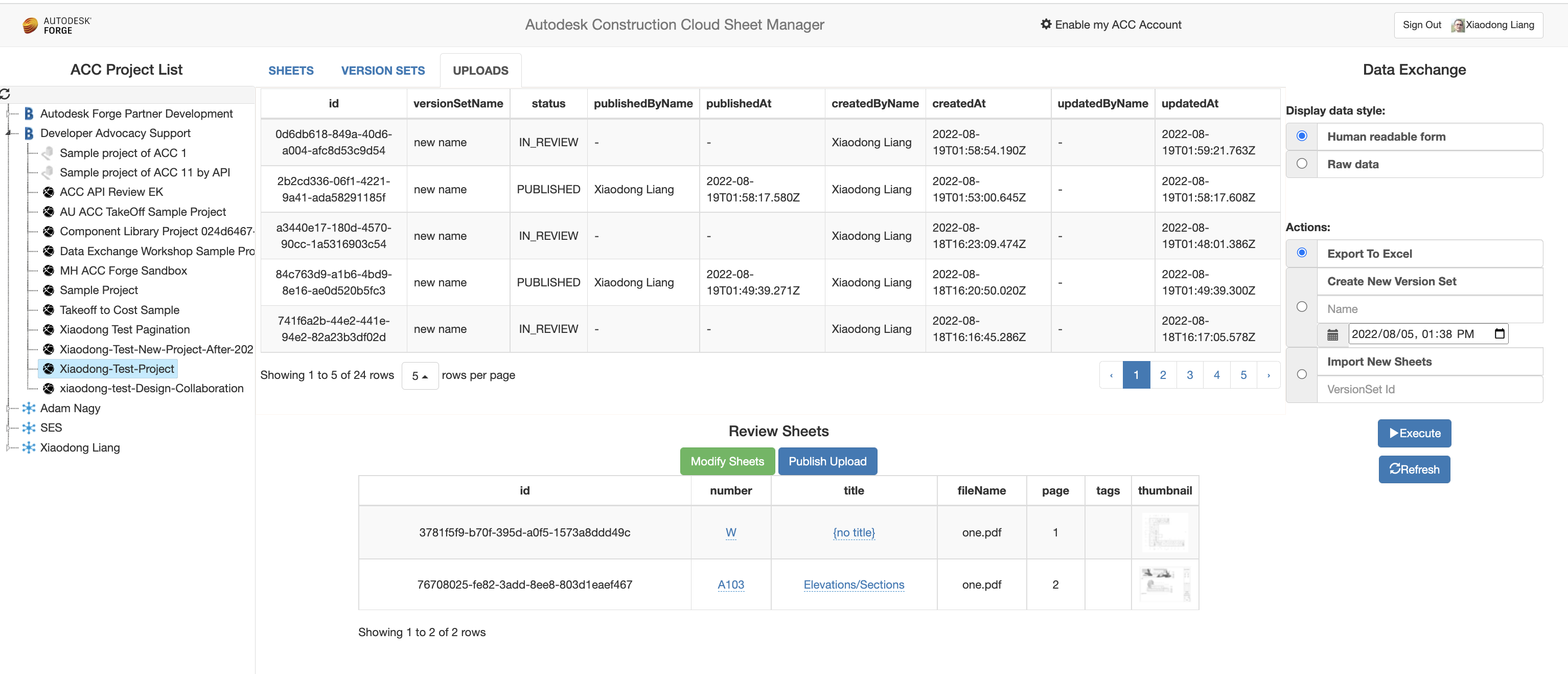
Task: Click the ACC API Review EK project icon
Action: click(x=49, y=192)
